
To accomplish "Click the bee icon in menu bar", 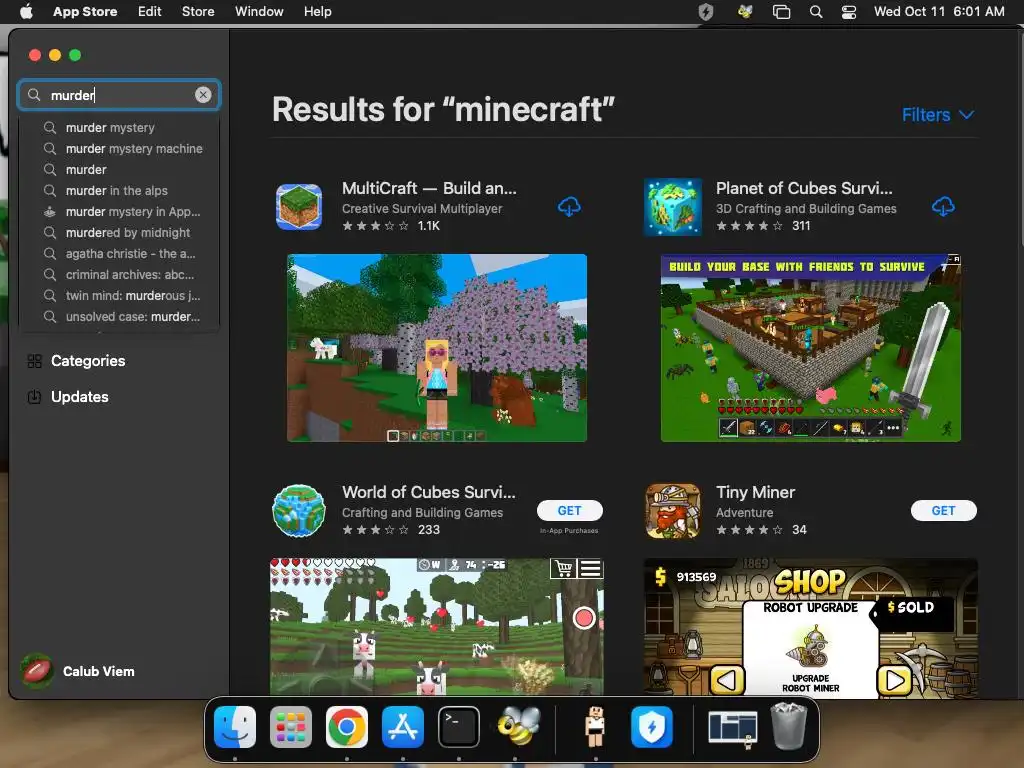I will point(744,11).
